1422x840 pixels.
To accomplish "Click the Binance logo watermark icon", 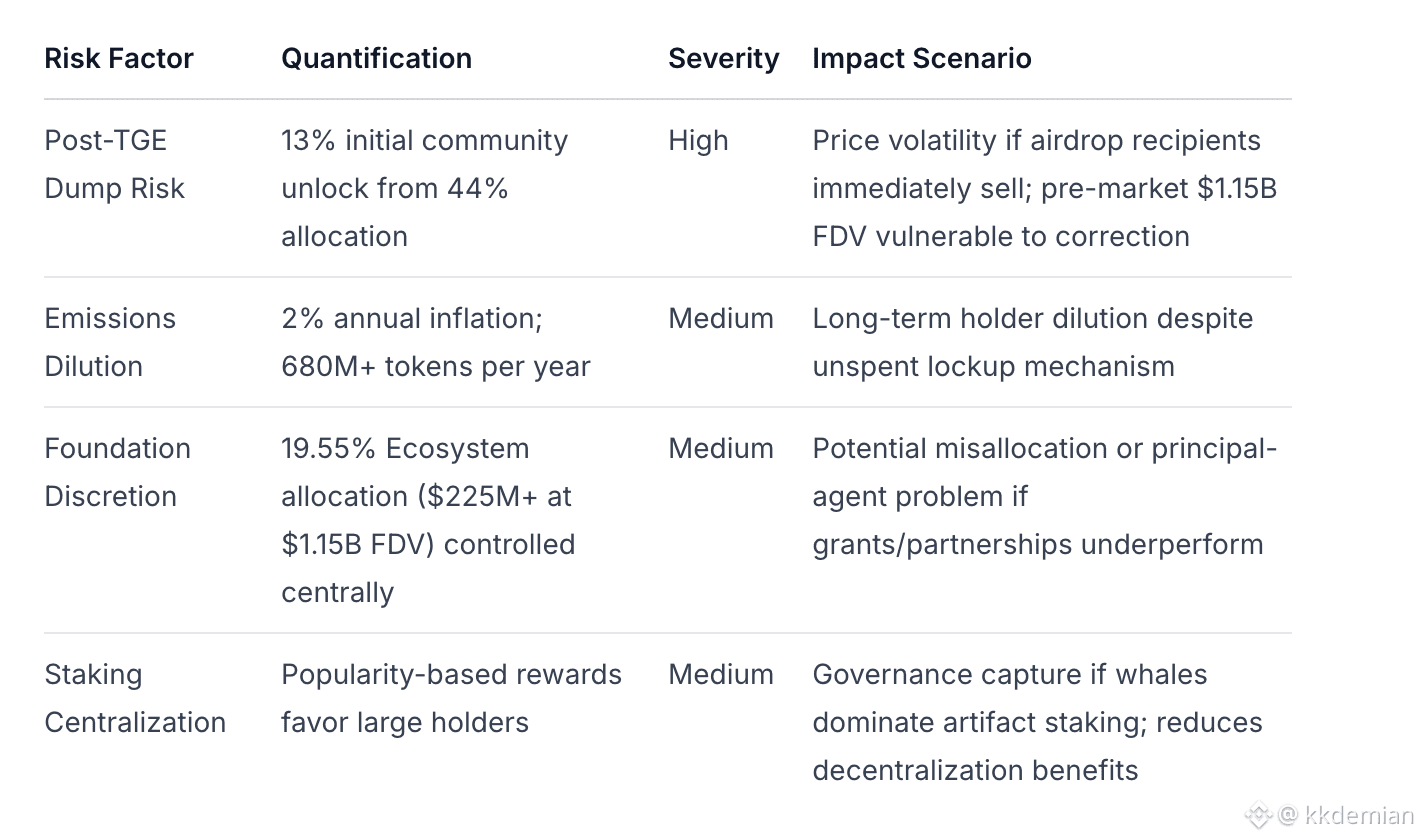I will coord(1257,815).
